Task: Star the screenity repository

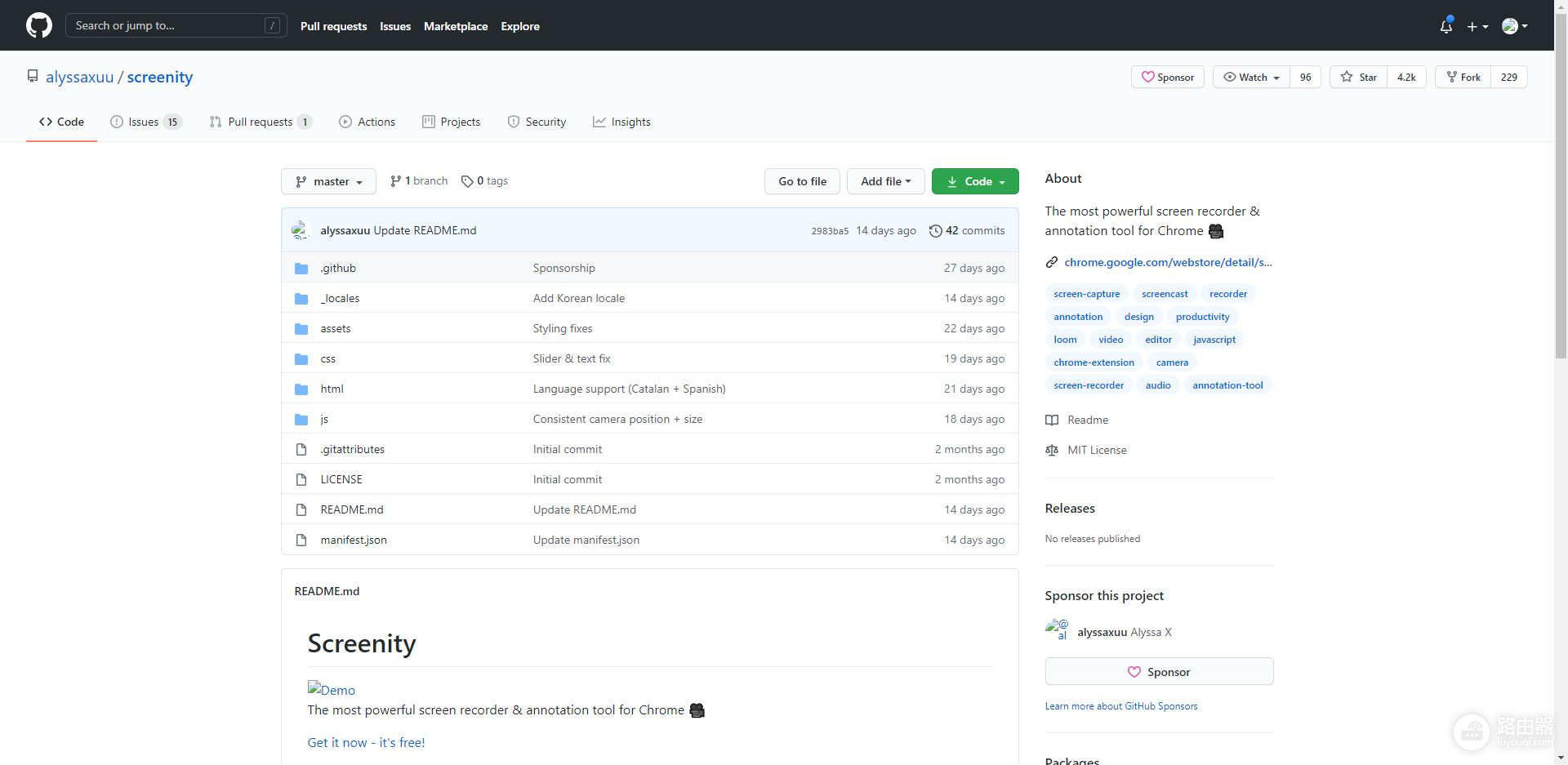Action: (1359, 77)
